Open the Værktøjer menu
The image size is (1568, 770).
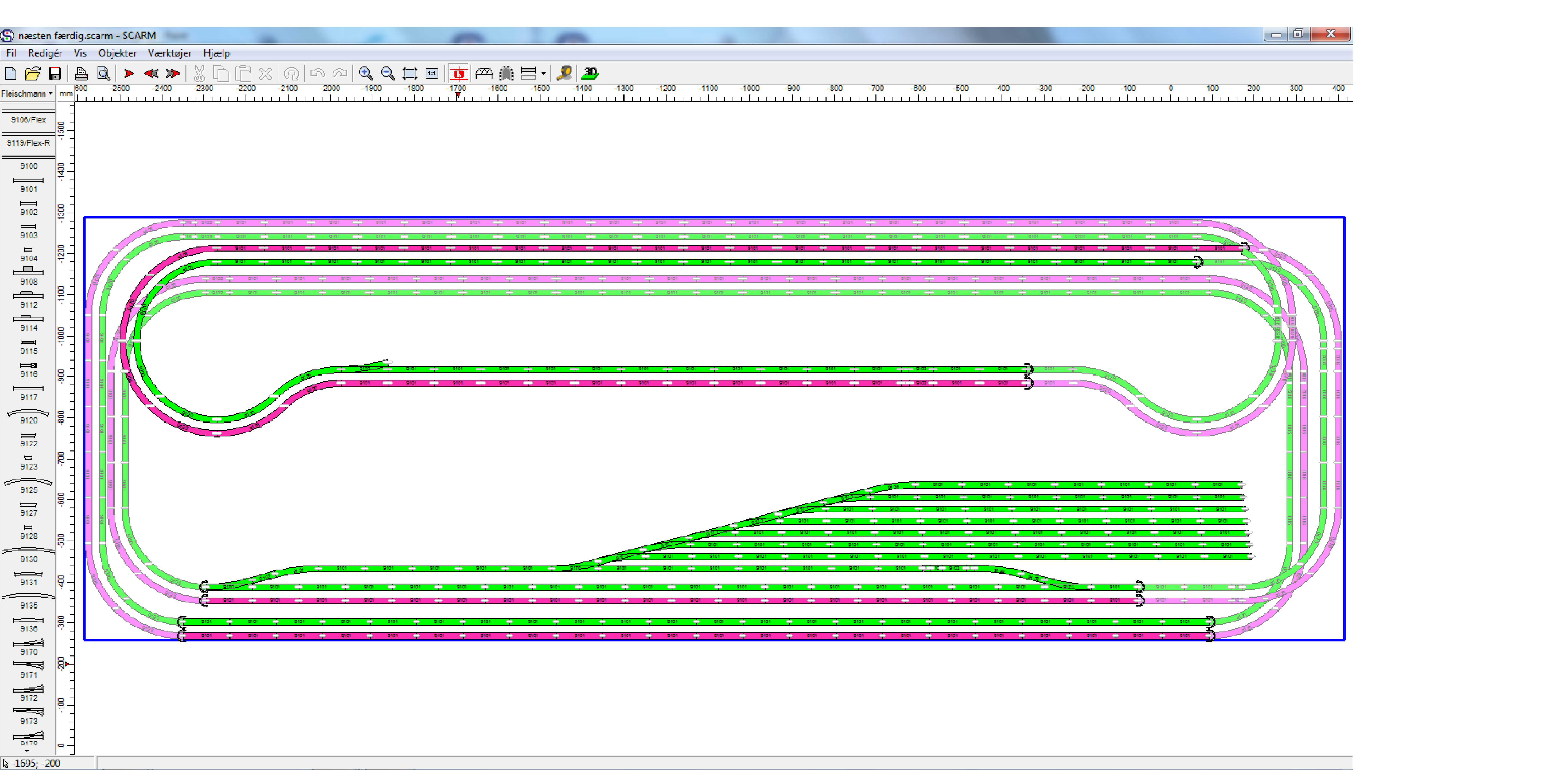tap(170, 53)
